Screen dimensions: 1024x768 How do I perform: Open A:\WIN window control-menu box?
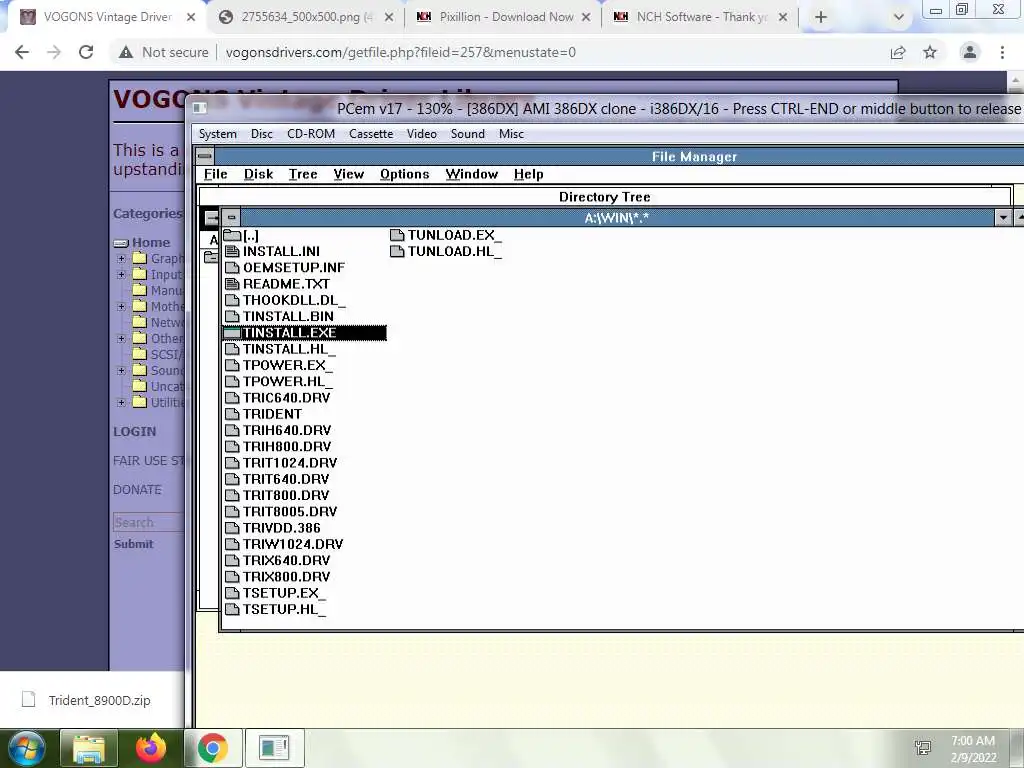coord(231,217)
